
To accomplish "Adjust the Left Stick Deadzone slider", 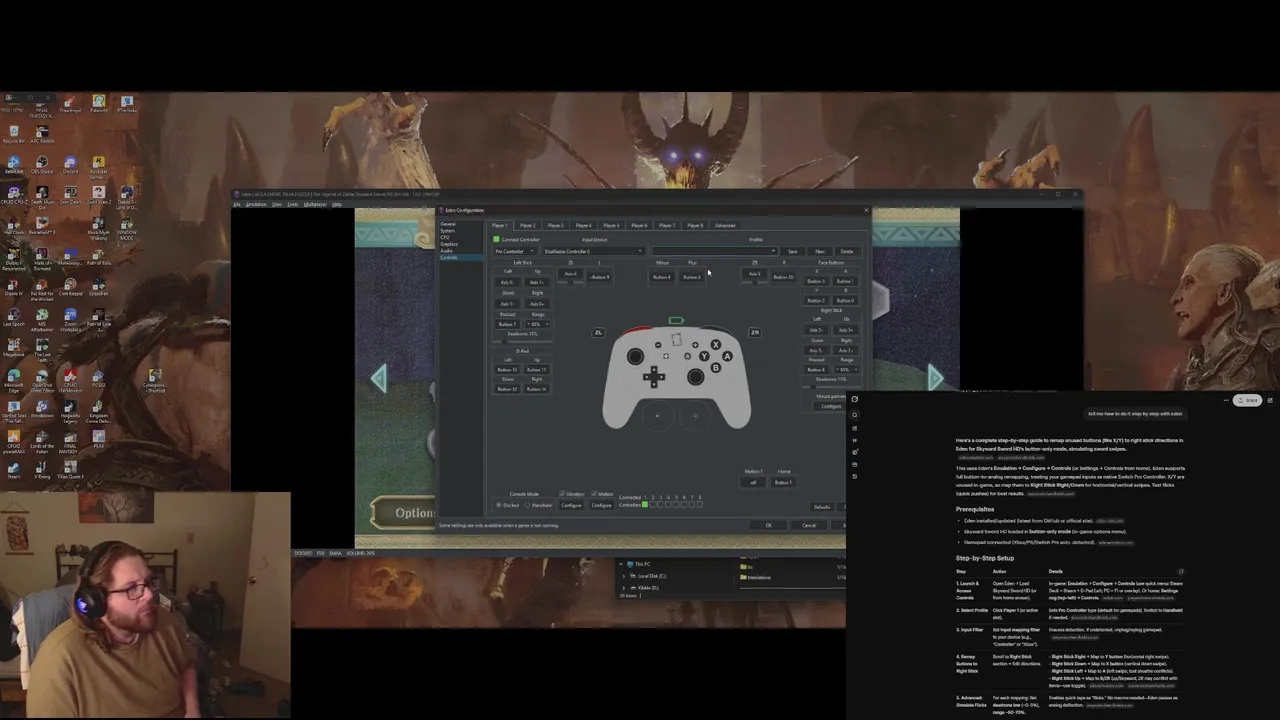I will pos(522,342).
